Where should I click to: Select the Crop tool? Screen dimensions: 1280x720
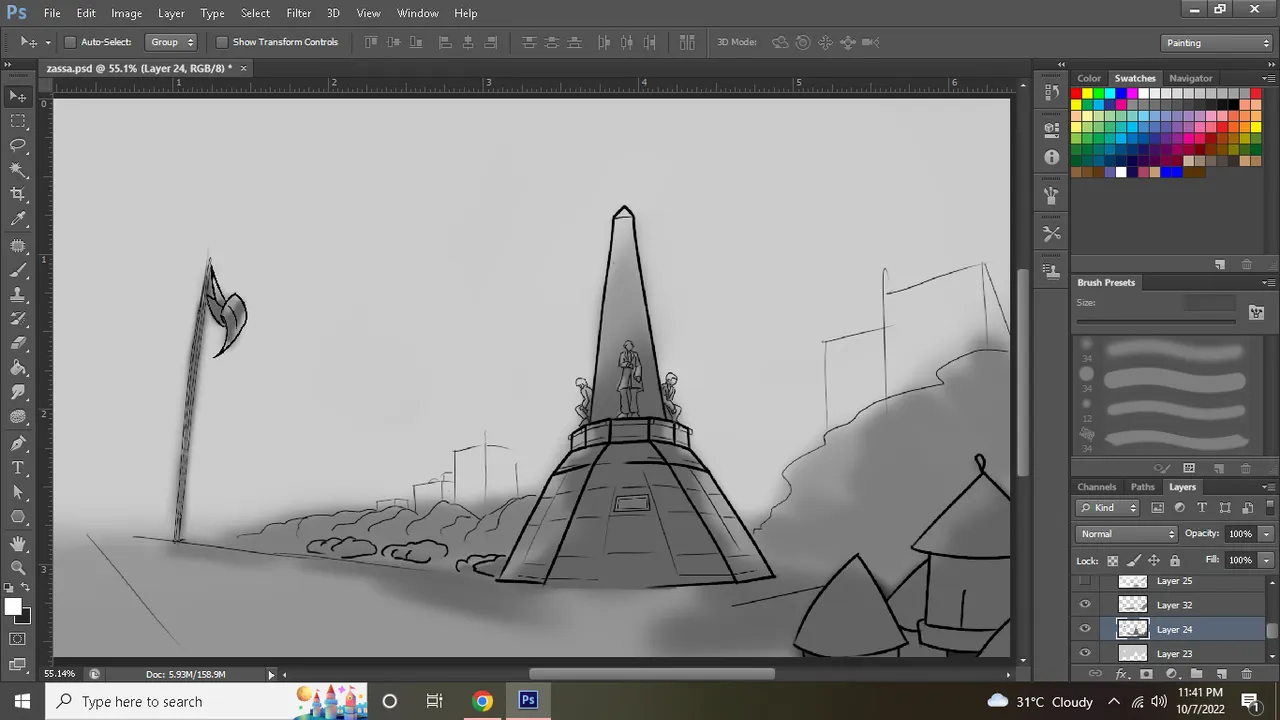coord(18,195)
